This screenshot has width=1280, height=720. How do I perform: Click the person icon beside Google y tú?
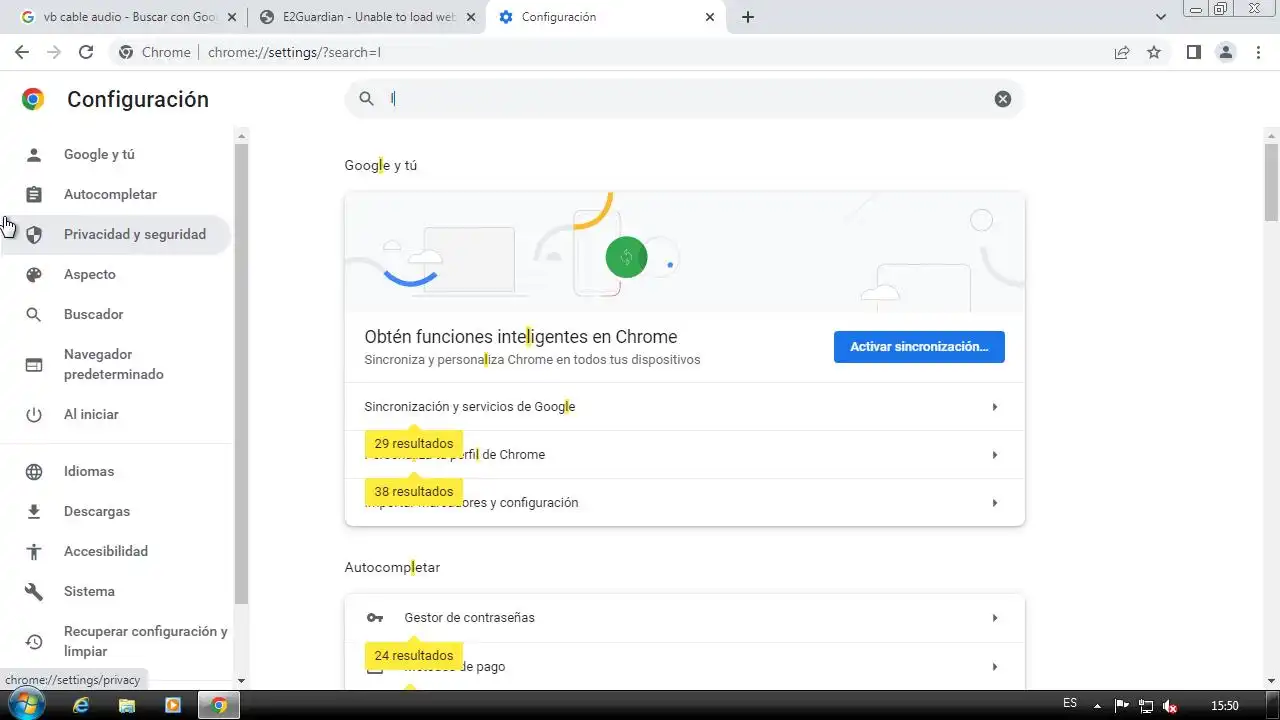(34, 154)
